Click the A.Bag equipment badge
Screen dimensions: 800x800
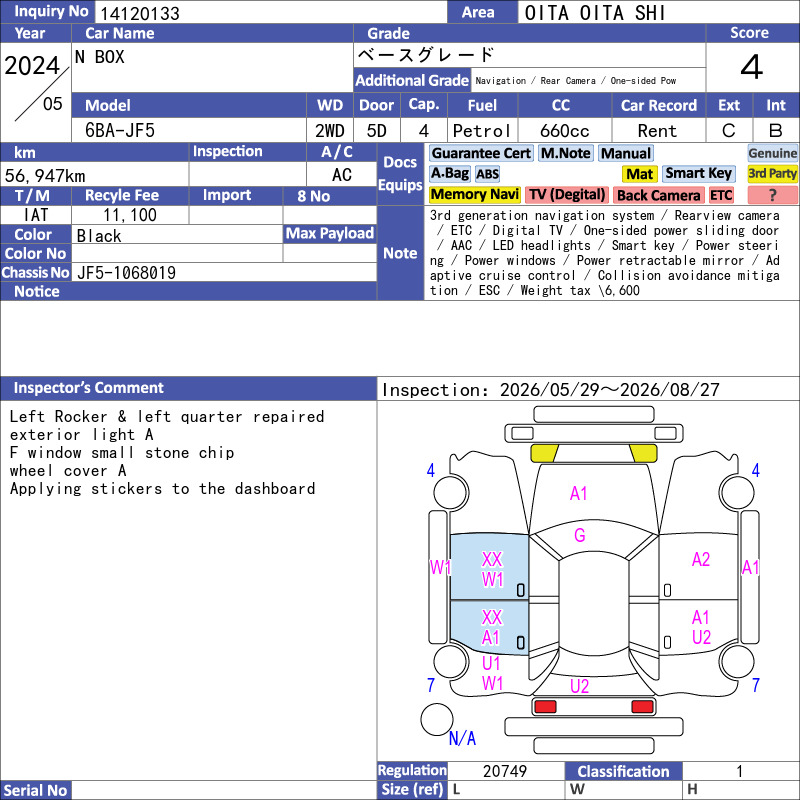click(449, 173)
